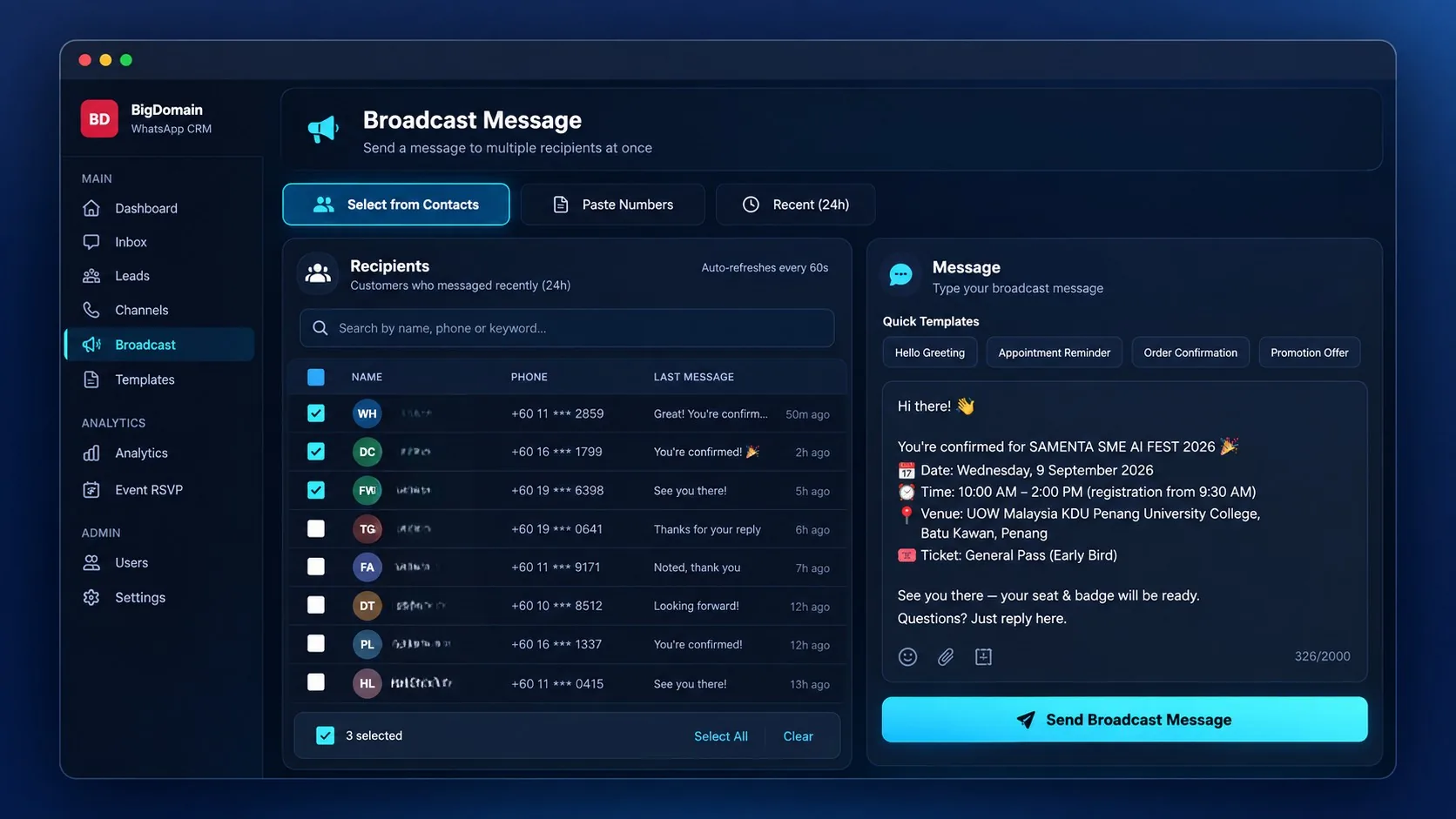Click the 326/2000 character counter
Screen dimensions: 1456x819
[1322, 656]
